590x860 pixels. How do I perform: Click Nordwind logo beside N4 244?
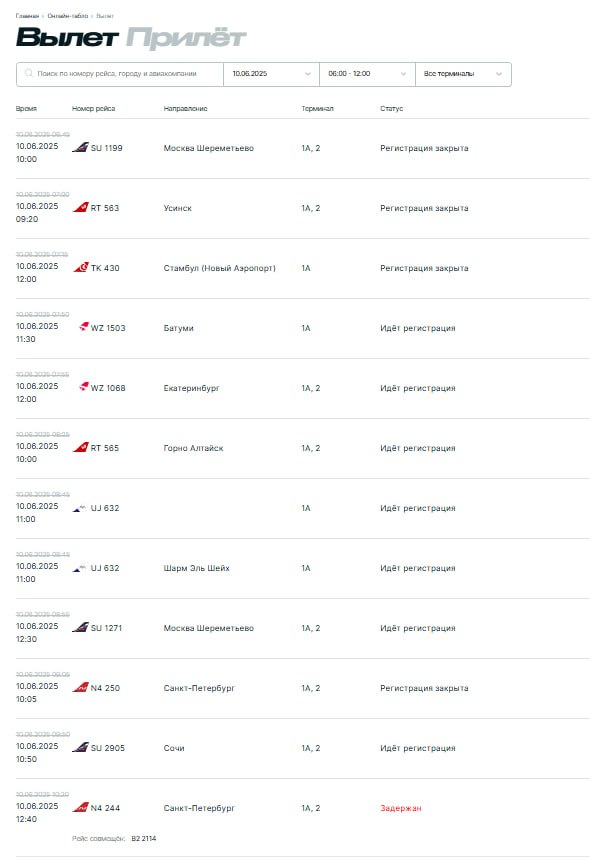point(80,807)
